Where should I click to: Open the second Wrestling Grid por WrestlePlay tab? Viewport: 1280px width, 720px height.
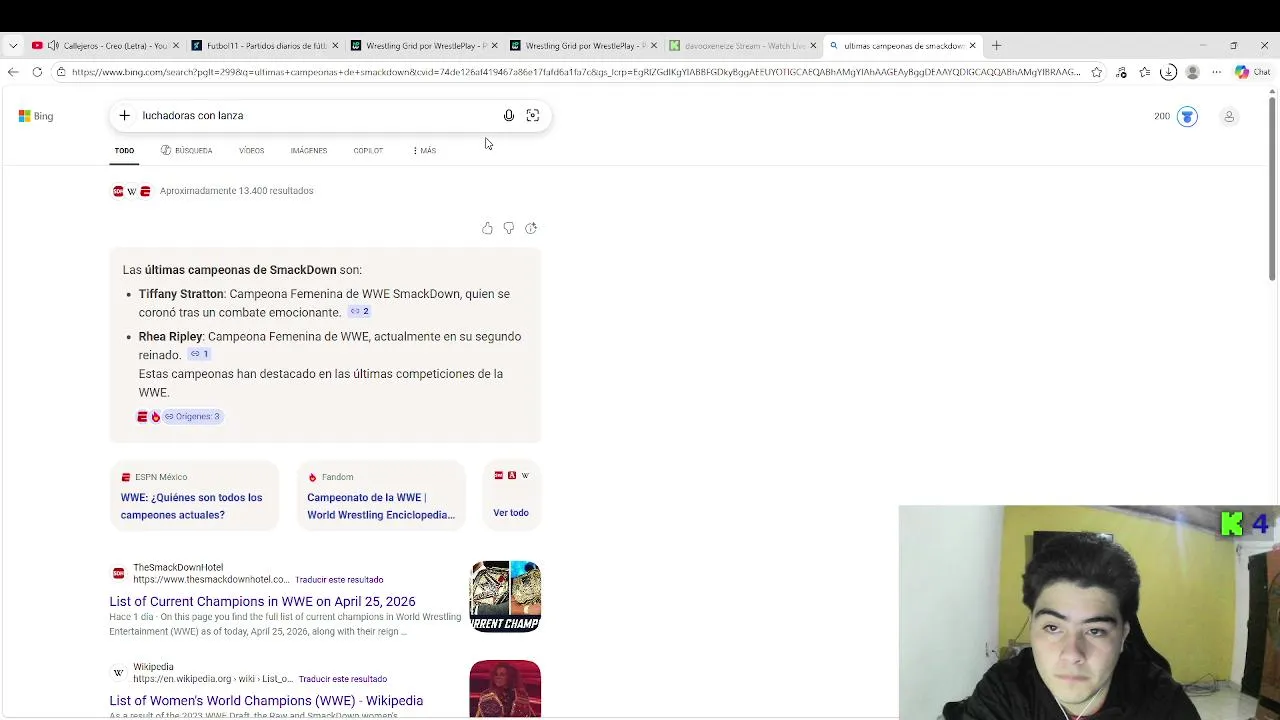[x=584, y=45]
